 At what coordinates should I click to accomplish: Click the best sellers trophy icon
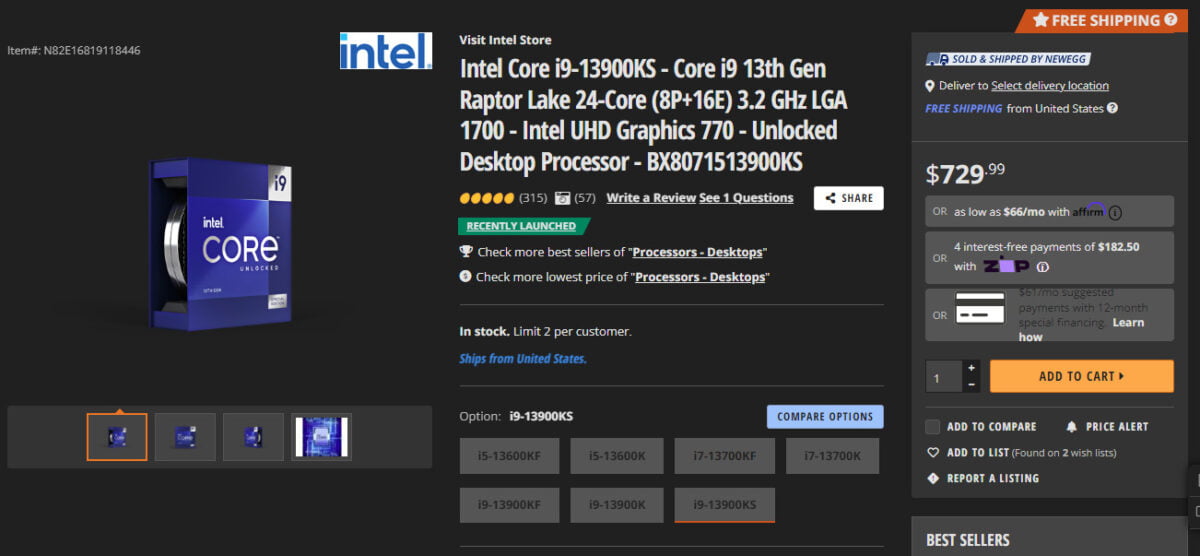click(466, 252)
